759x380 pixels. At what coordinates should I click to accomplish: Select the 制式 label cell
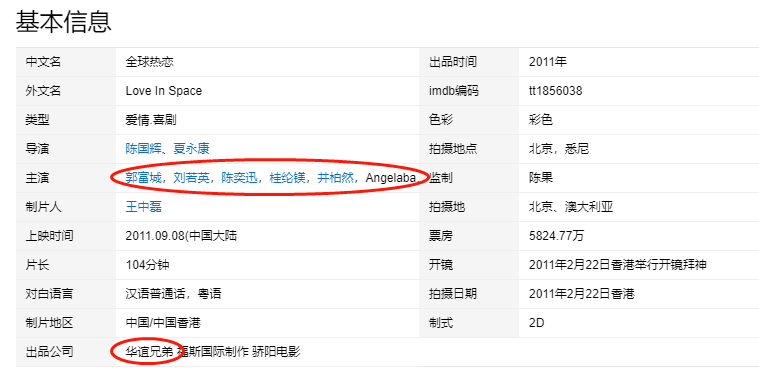pos(469,323)
